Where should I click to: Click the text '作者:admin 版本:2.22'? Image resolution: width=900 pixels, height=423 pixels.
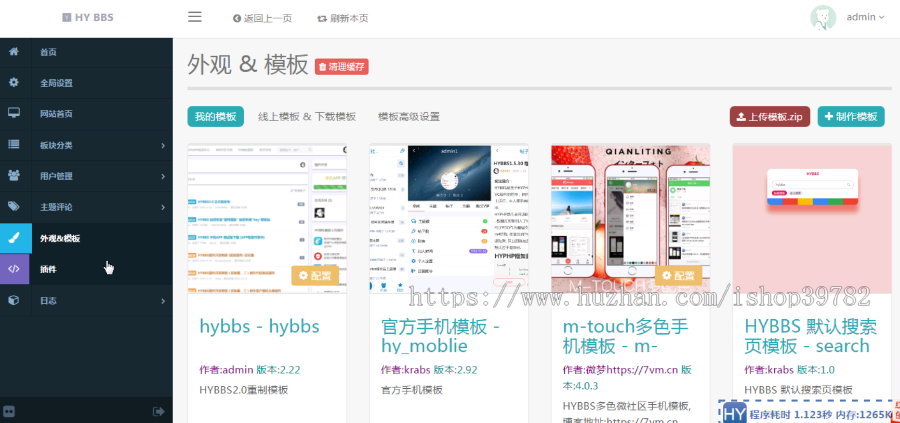(250, 370)
